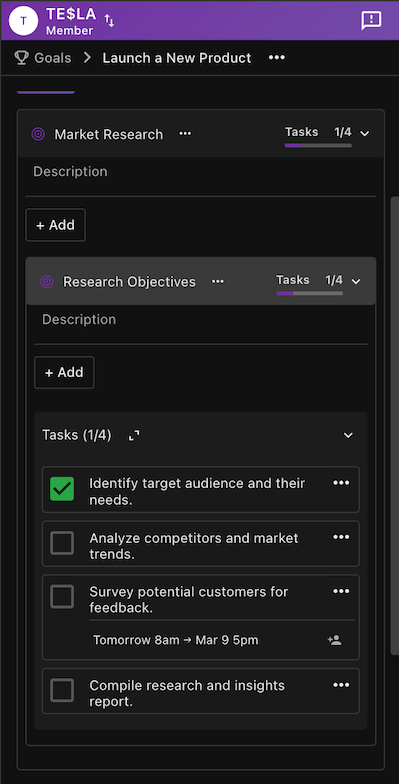Open options for Analyze competitors task

[x=341, y=537]
